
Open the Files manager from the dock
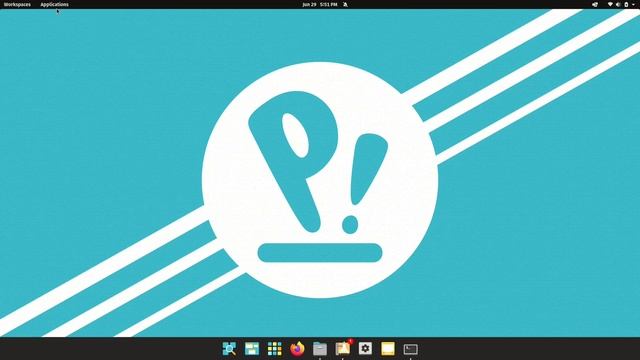(x=320, y=349)
